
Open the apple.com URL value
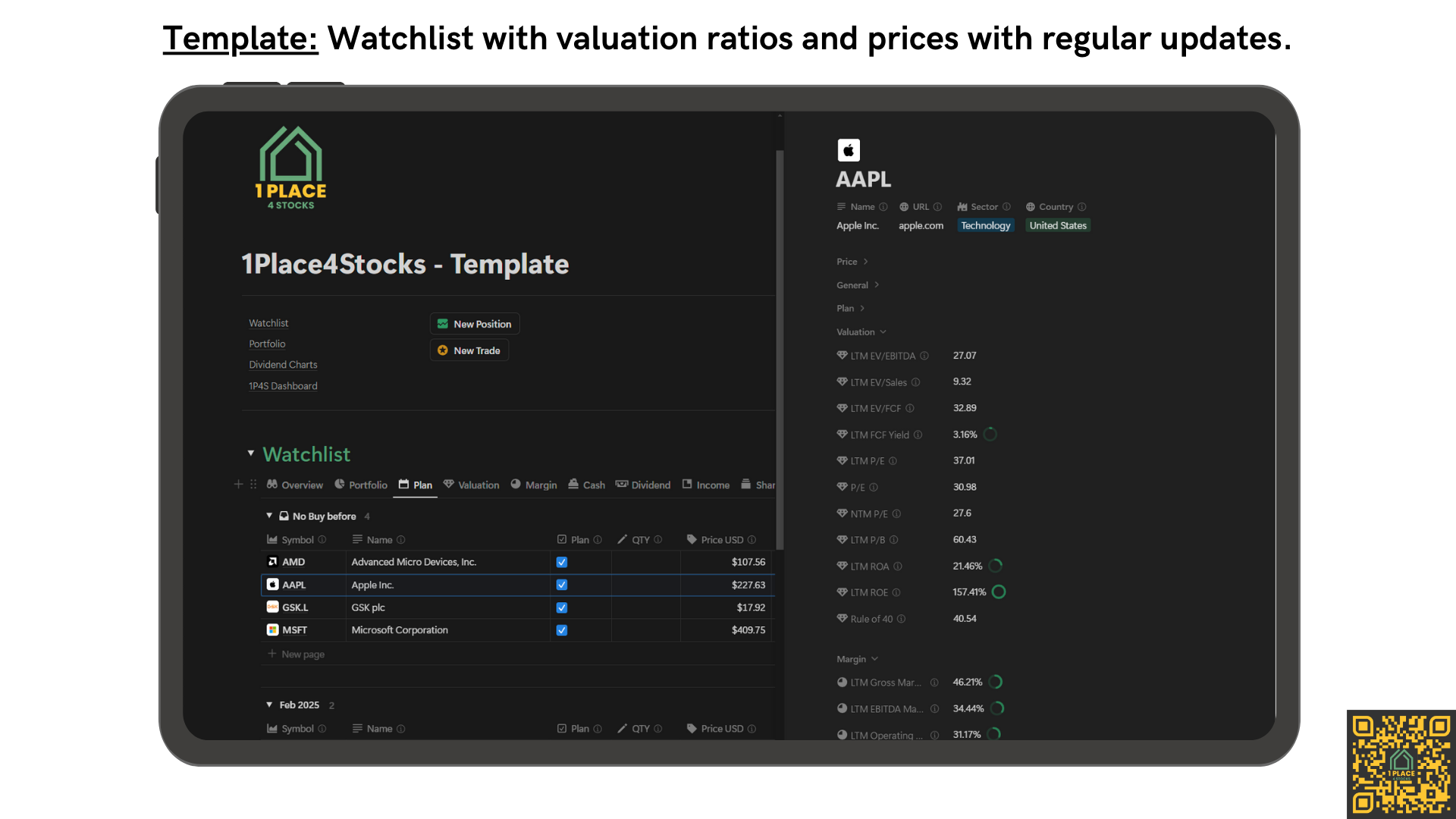coord(921,225)
